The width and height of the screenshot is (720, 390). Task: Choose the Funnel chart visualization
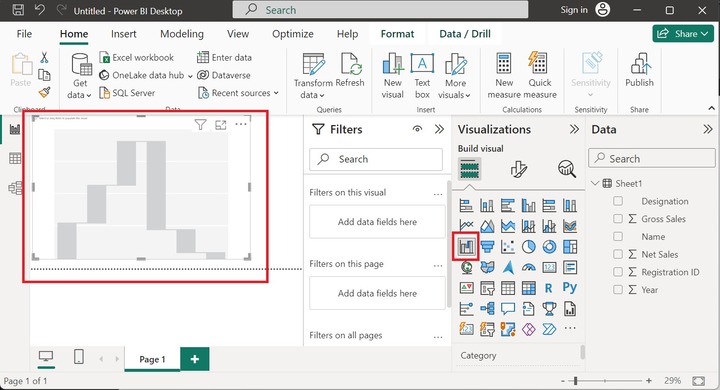coord(487,247)
